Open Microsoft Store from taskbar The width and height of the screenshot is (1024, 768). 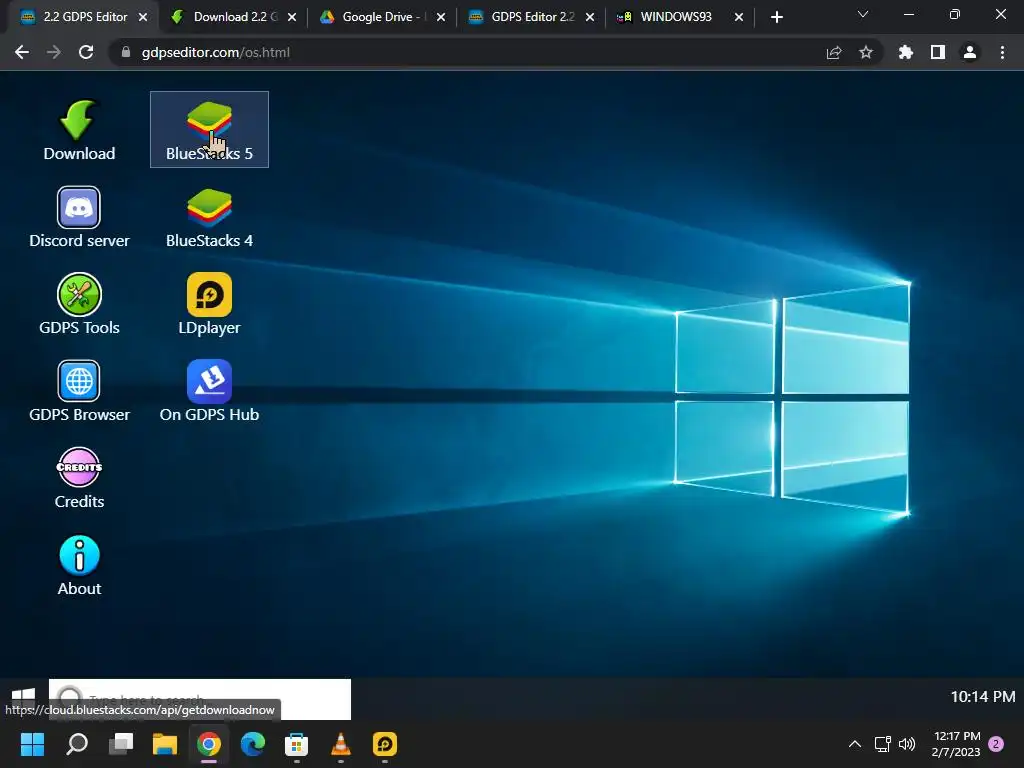tap(296, 744)
